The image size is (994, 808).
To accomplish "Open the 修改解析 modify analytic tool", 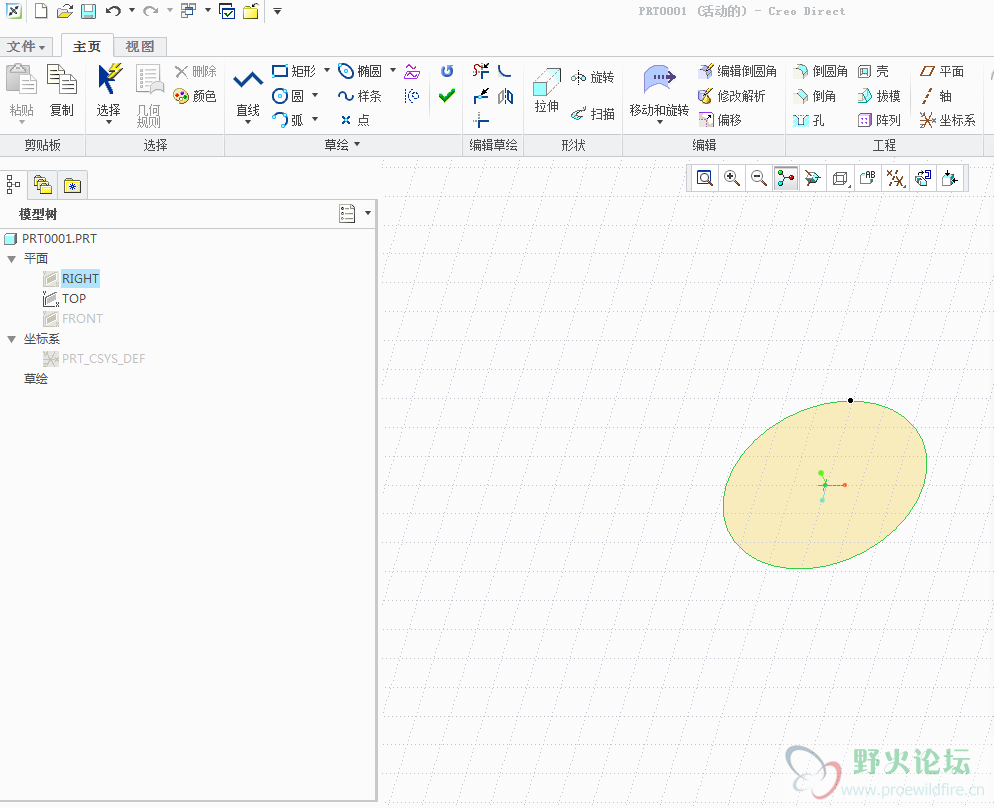I will point(732,96).
